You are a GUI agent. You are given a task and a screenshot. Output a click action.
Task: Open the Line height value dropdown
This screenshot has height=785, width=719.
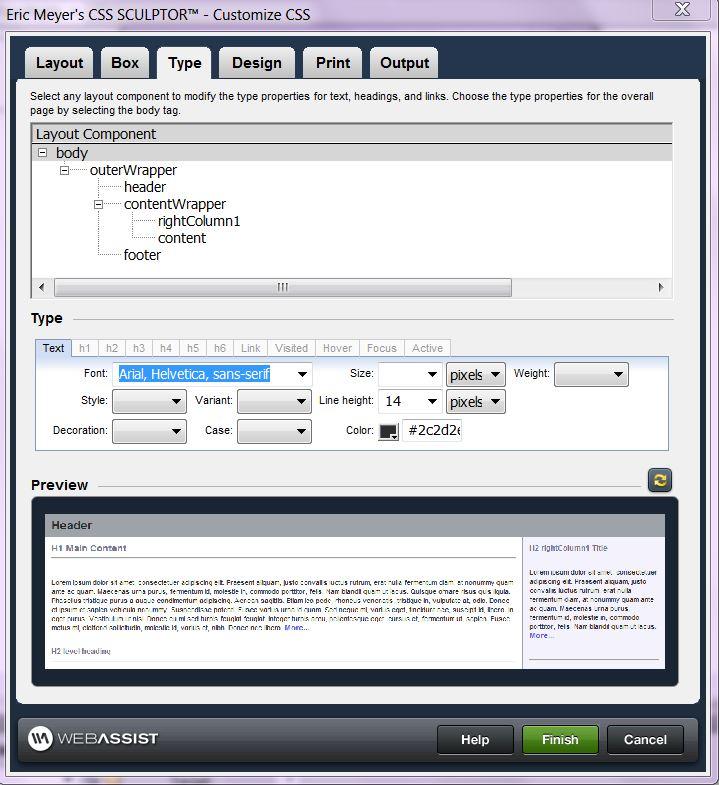[x=432, y=402]
